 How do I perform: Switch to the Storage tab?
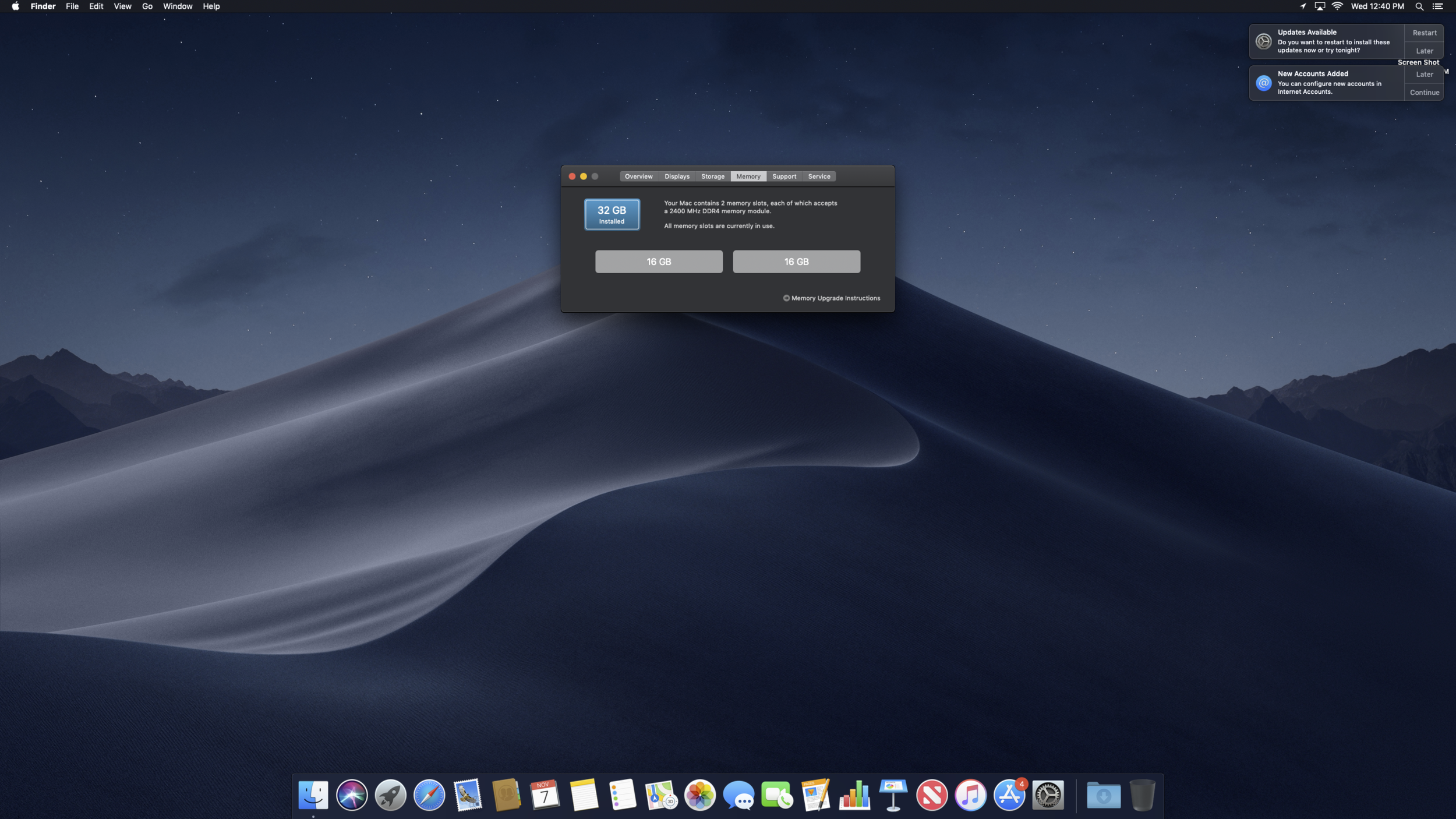click(x=713, y=176)
